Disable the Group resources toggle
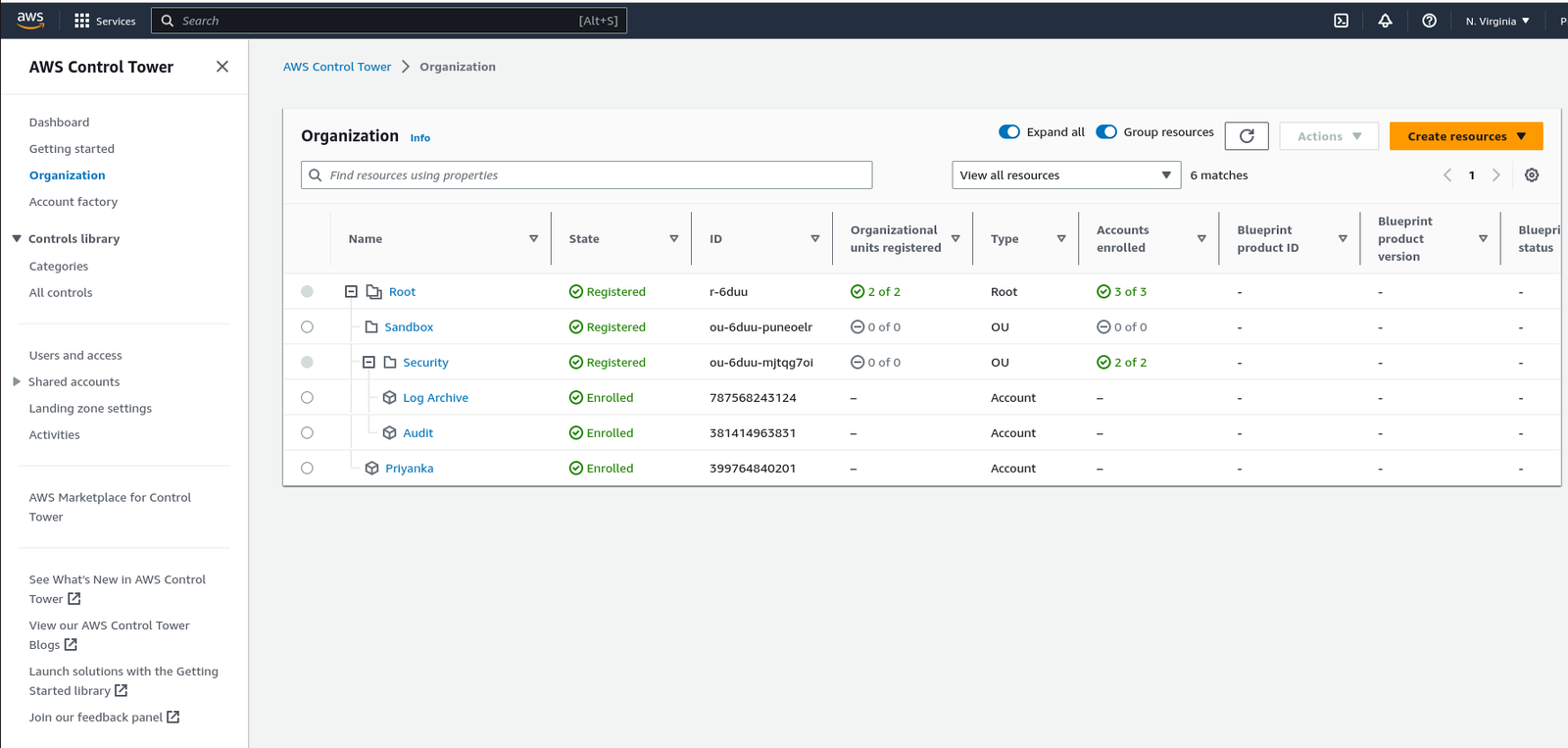The height and width of the screenshot is (748, 1568). [x=1106, y=132]
